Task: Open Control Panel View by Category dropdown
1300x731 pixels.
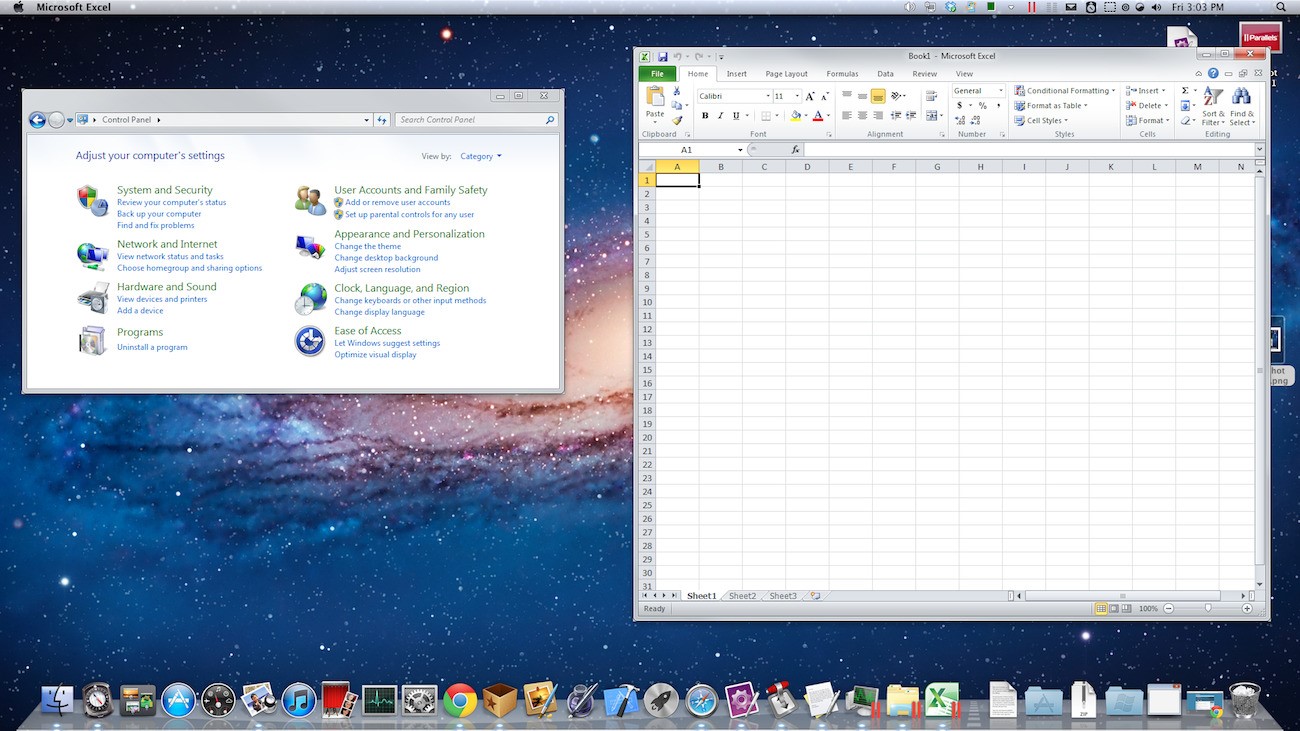Action: [x=481, y=156]
